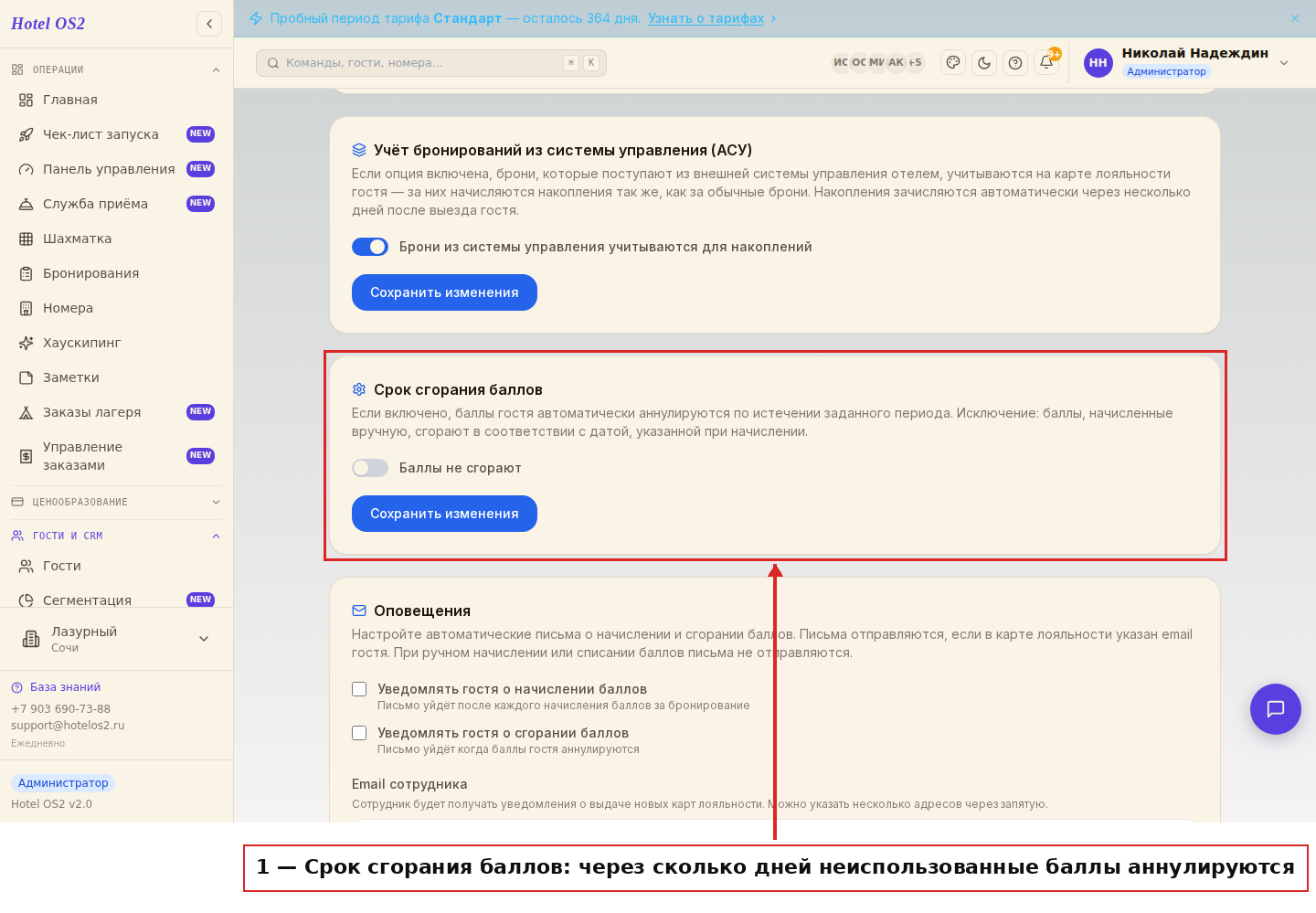The image size is (1316, 913).
Task: Click the clipboard icon for Бронирования
Action: 27,273
